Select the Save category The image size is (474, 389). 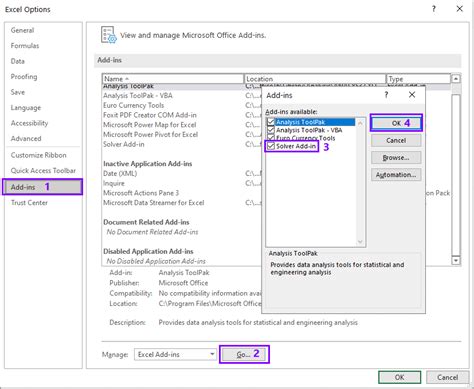click(18, 92)
